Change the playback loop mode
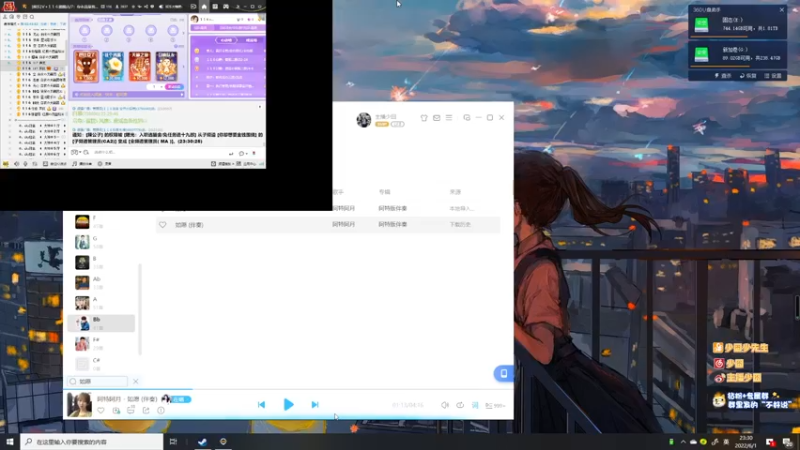 tap(460, 405)
